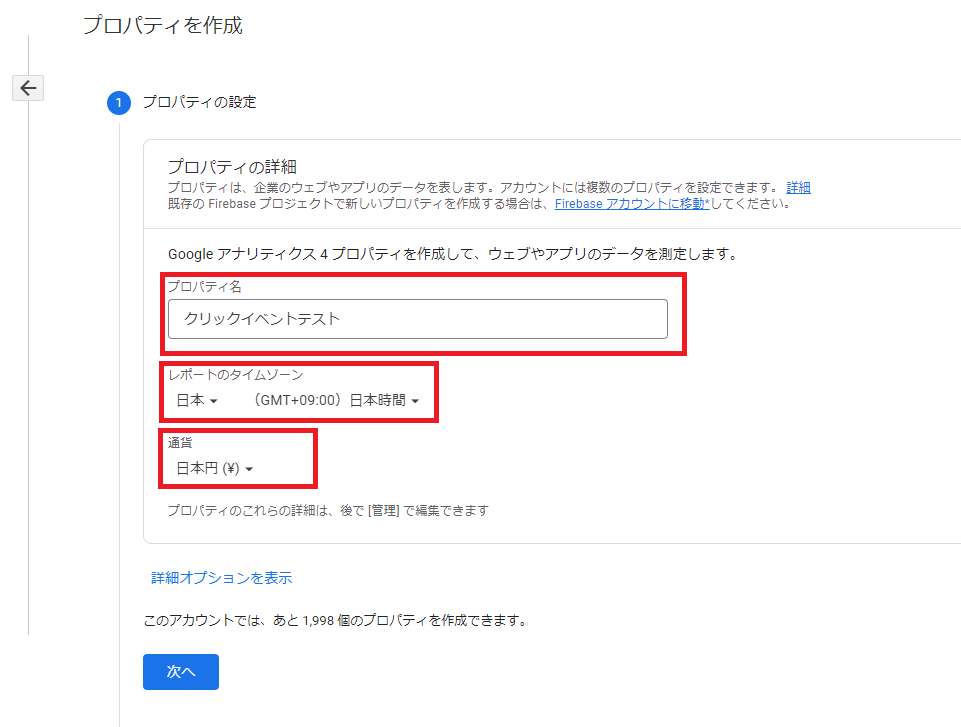Click the blue 次へ button
Viewport: 961px width, 727px height.
pyautogui.click(x=181, y=672)
